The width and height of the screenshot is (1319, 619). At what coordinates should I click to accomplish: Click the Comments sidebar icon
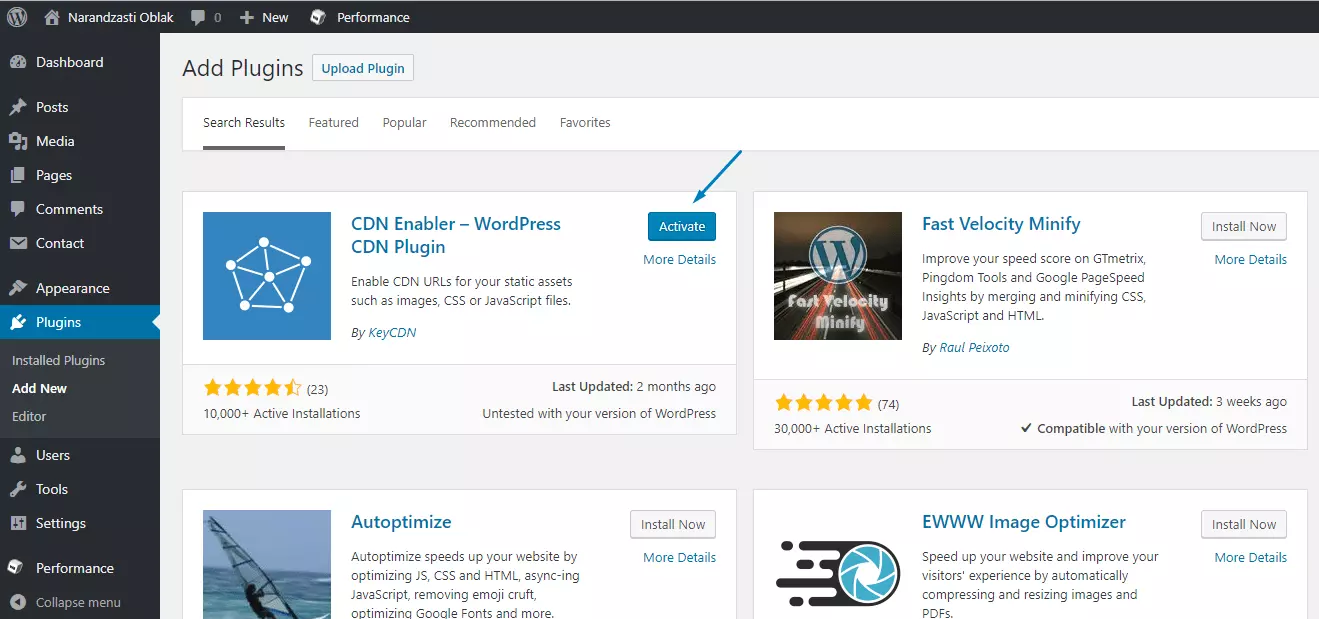coord(18,209)
